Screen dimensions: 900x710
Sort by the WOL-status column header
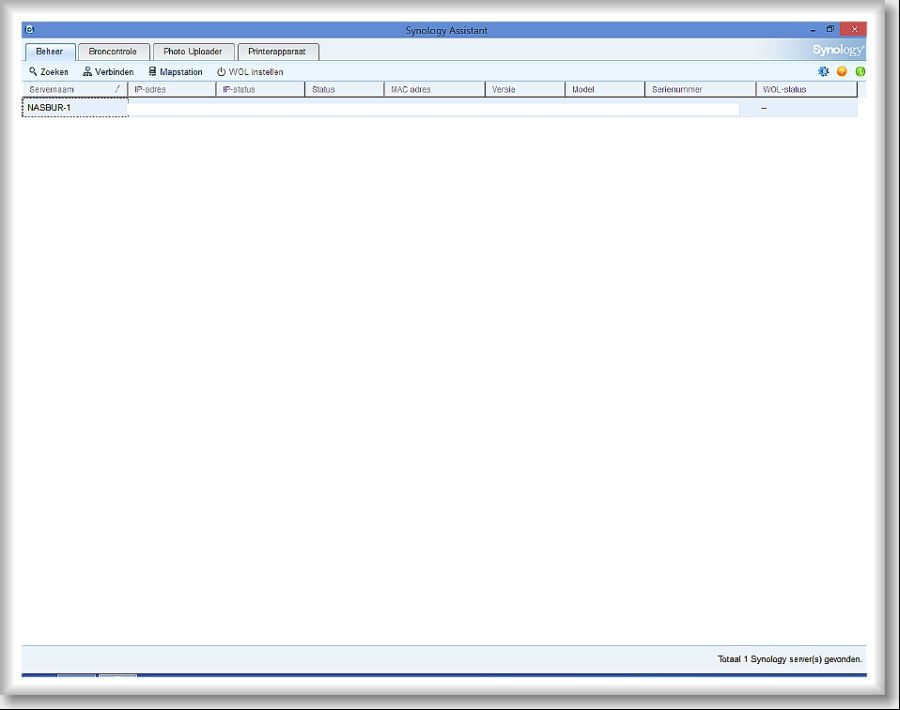tap(806, 90)
